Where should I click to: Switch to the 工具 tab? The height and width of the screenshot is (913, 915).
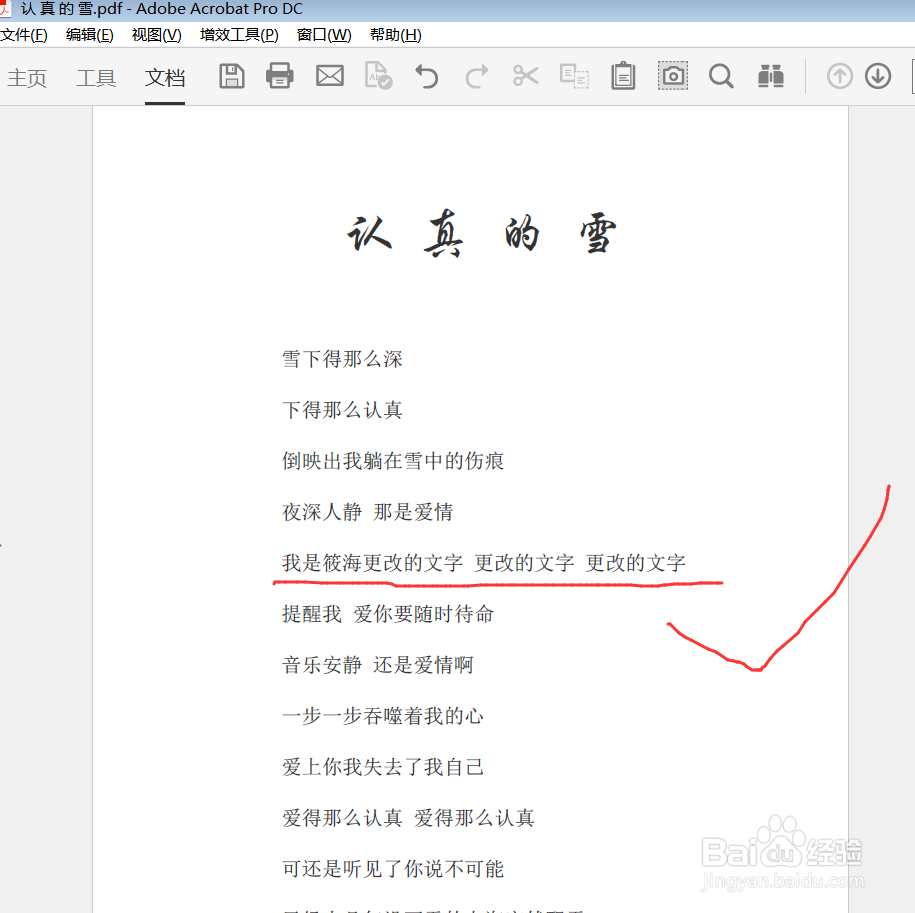pyautogui.click(x=96, y=78)
